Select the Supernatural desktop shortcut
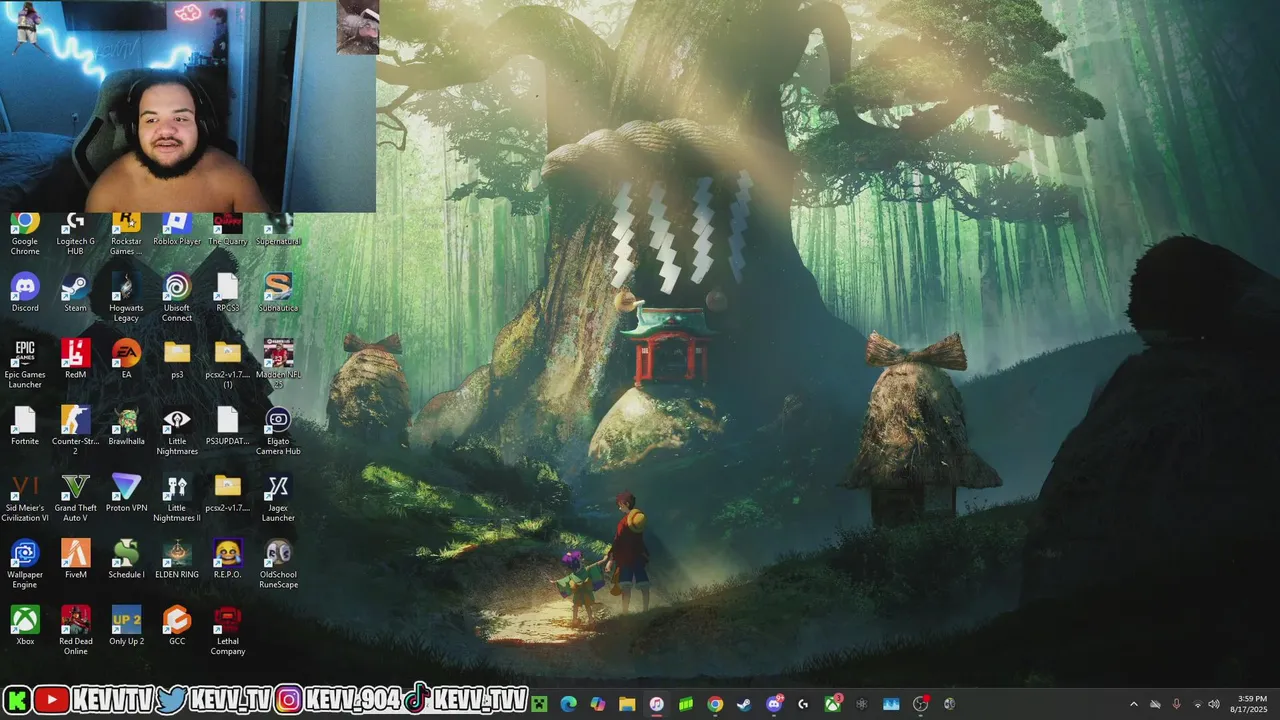Viewport: 1280px width, 720px height. click(x=278, y=229)
